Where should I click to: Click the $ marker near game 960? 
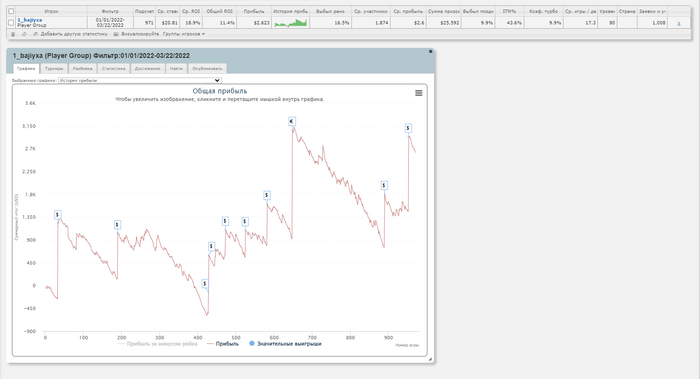(408, 128)
